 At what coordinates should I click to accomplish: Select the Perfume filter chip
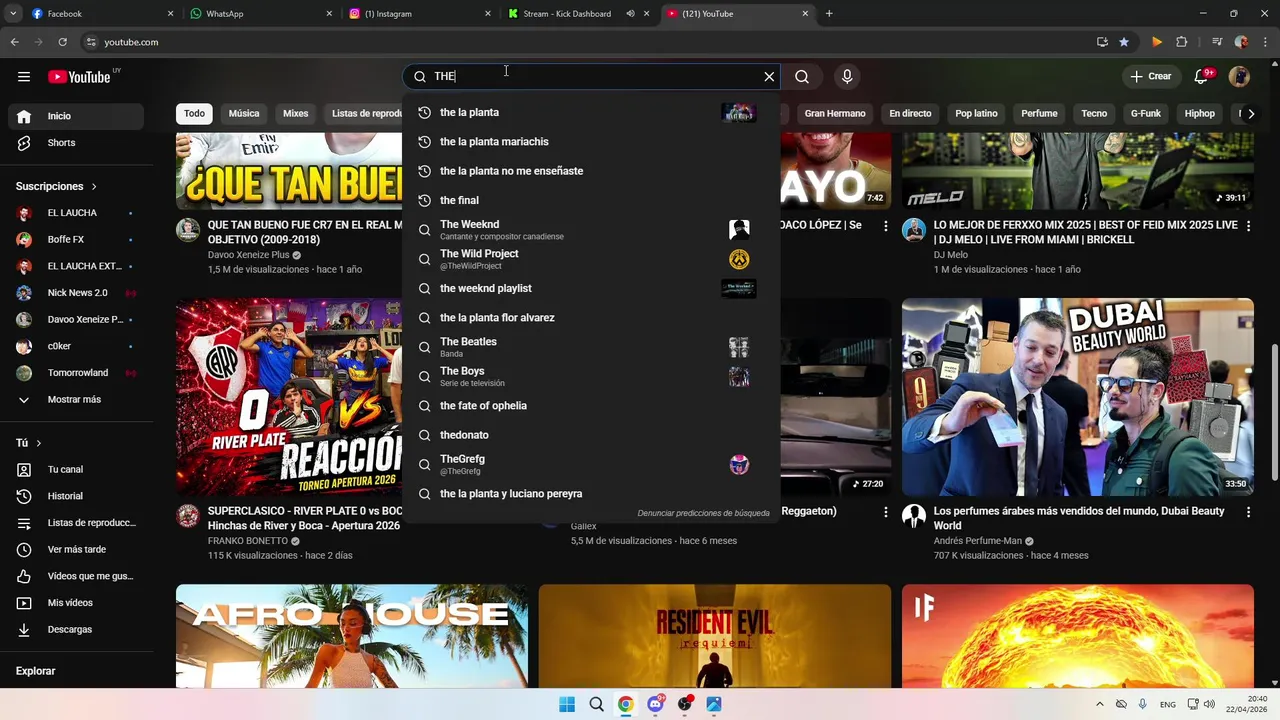click(1039, 114)
